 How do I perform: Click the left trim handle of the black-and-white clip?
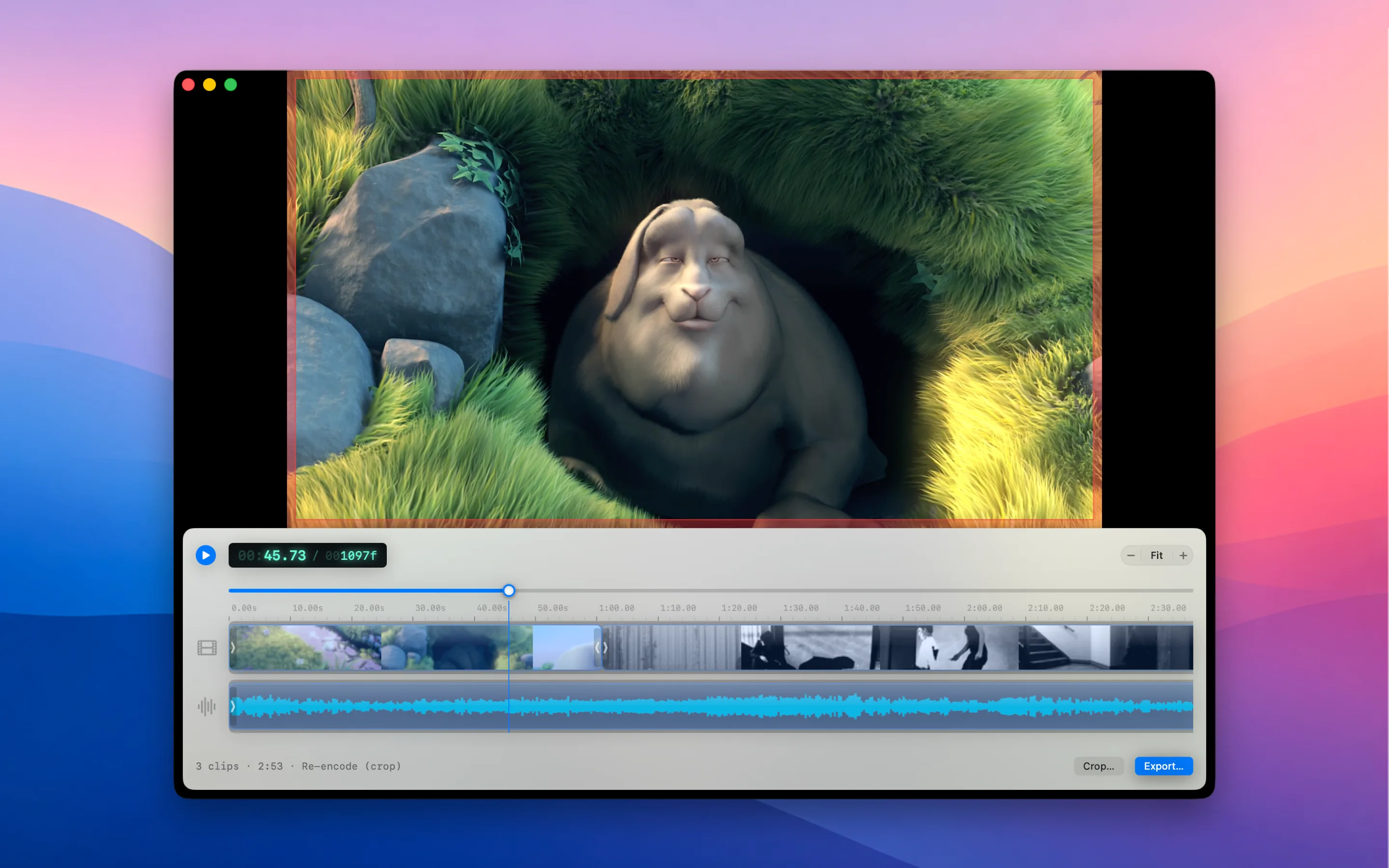(x=606, y=648)
